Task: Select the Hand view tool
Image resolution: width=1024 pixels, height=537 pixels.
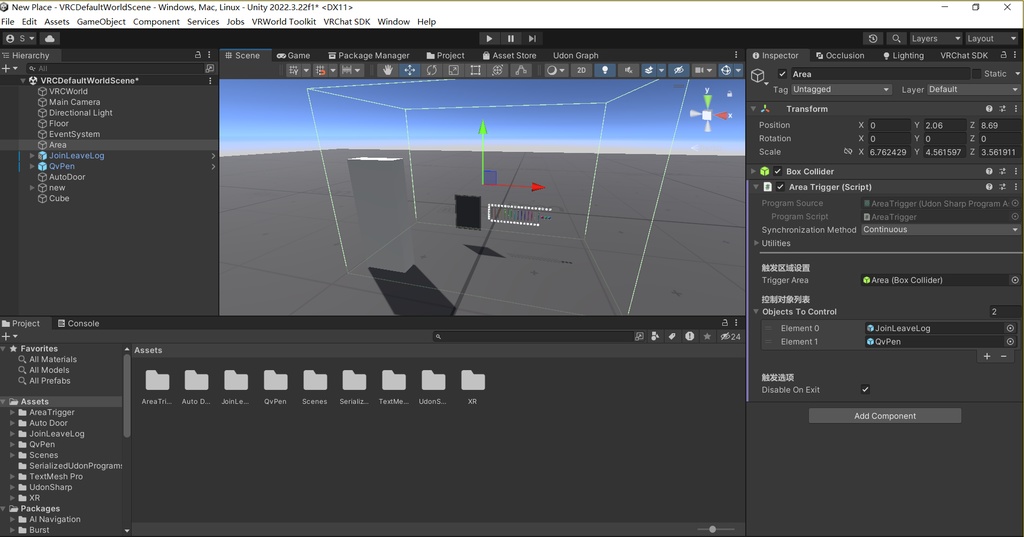Action: (387, 70)
